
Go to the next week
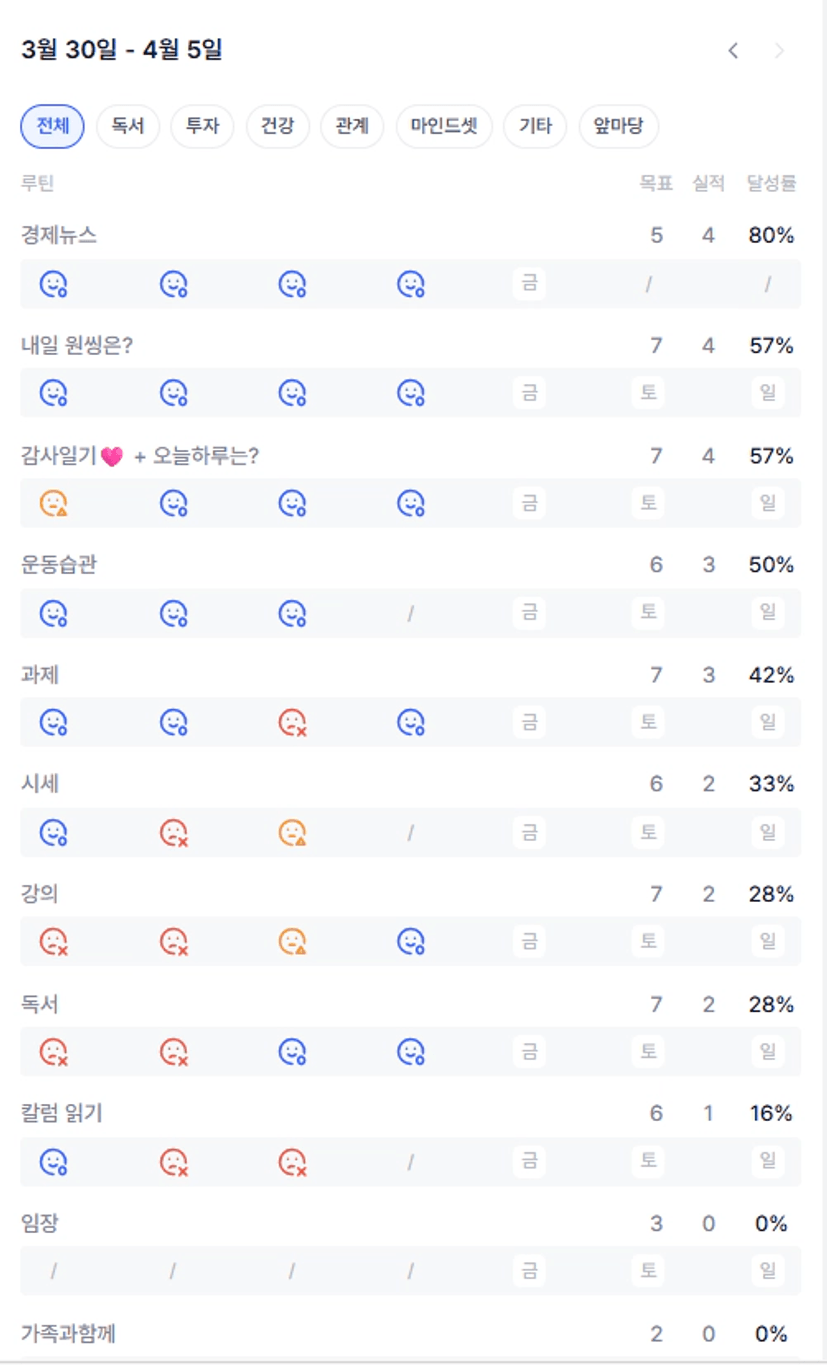pos(780,51)
